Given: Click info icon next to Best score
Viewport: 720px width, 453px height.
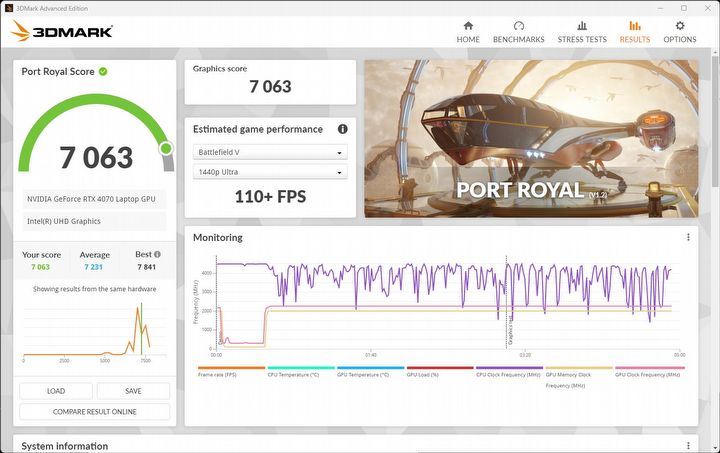Looking at the screenshot, I should pos(157,255).
